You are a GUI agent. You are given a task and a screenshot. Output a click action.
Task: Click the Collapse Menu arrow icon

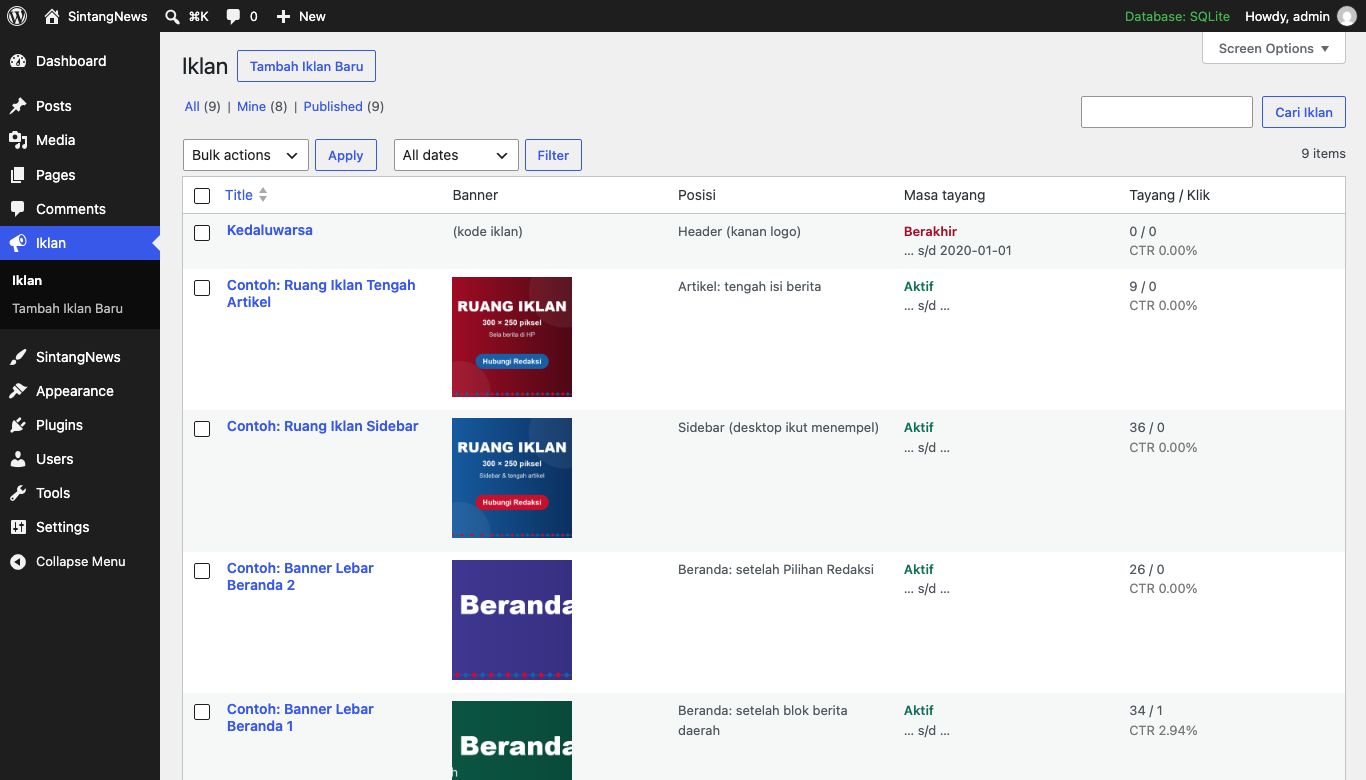[18, 562]
